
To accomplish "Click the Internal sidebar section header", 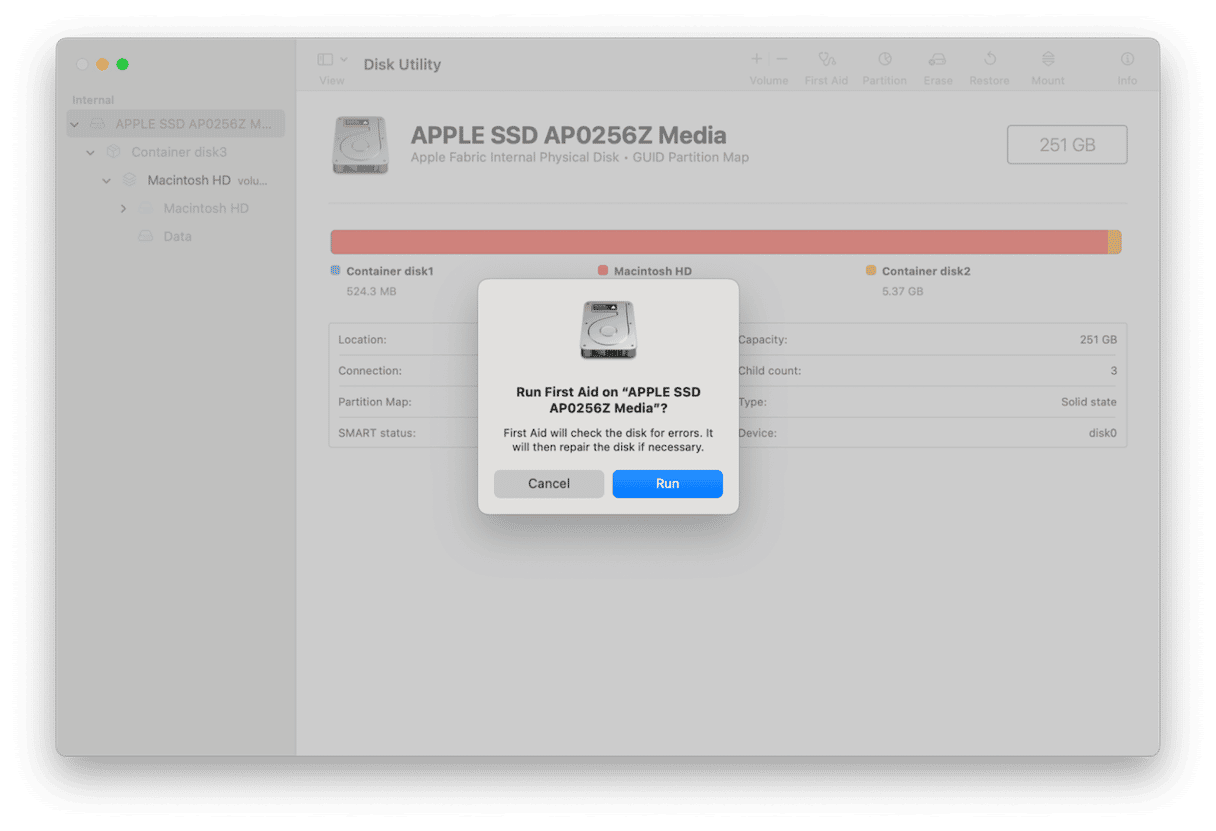I will click(93, 100).
